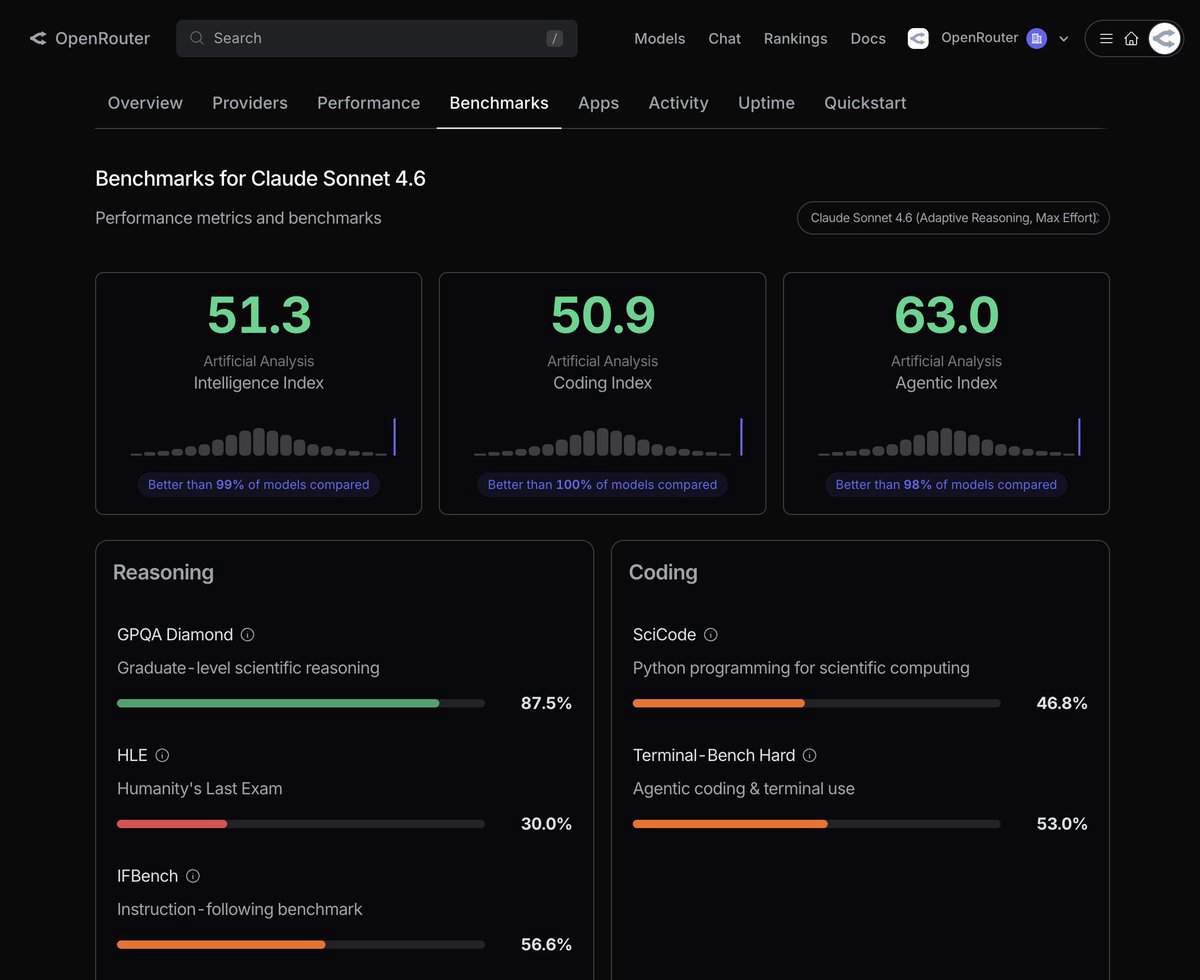Click the SciCode info icon
The image size is (1200, 980).
coord(711,635)
